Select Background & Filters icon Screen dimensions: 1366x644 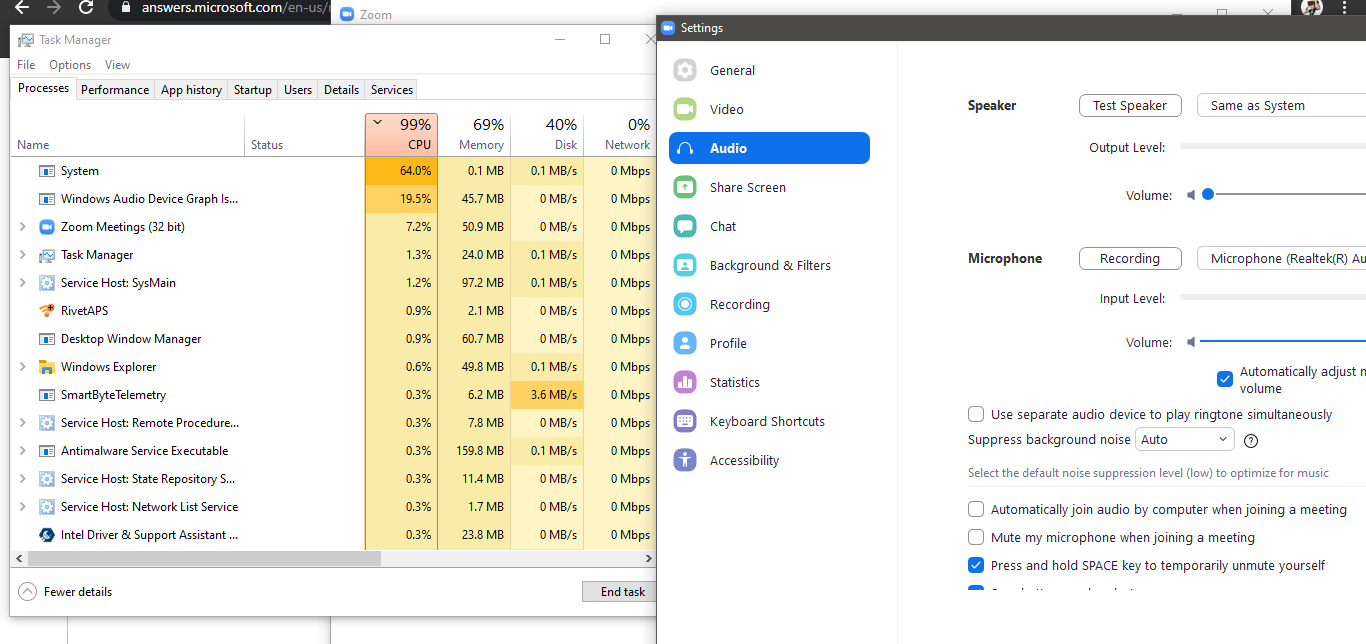tap(685, 265)
